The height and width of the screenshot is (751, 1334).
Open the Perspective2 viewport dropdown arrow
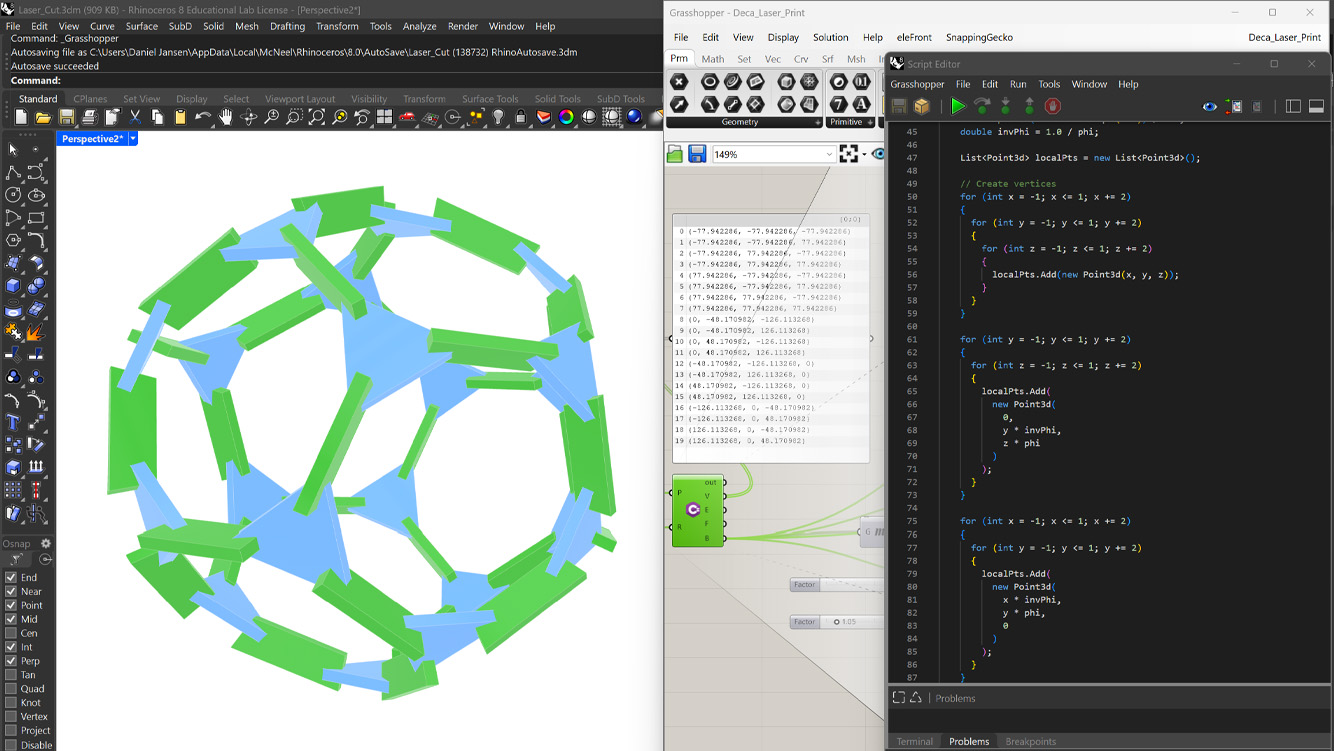pyautogui.click(x=133, y=139)
